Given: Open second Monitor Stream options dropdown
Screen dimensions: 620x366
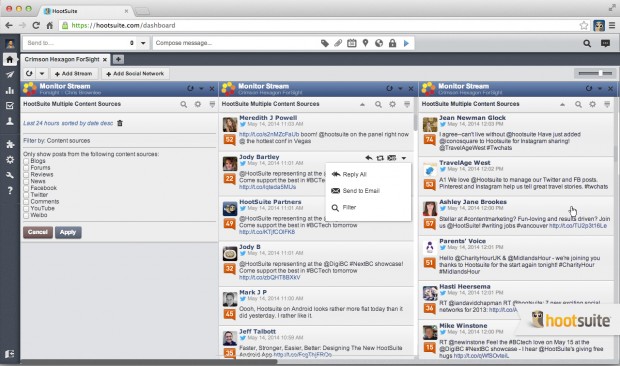Looking at the screenshot, I should (x=400, y=89).
